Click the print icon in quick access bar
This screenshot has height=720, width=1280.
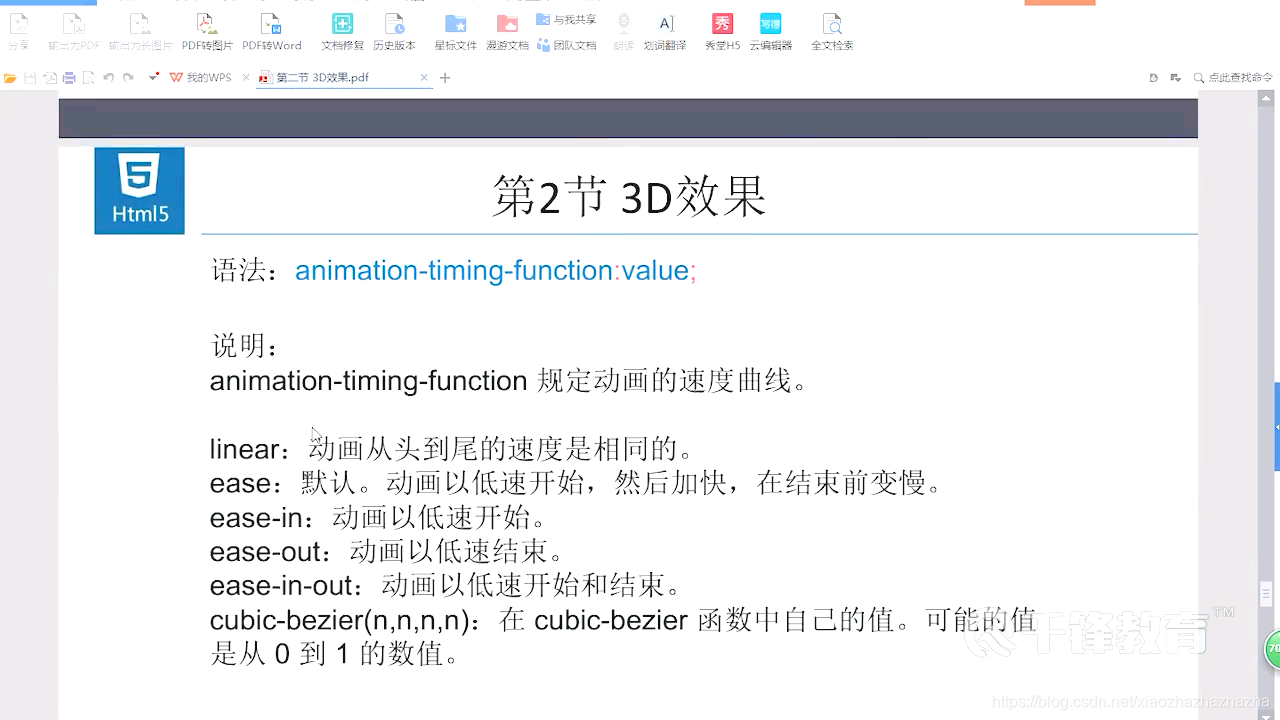click(69, 77)
